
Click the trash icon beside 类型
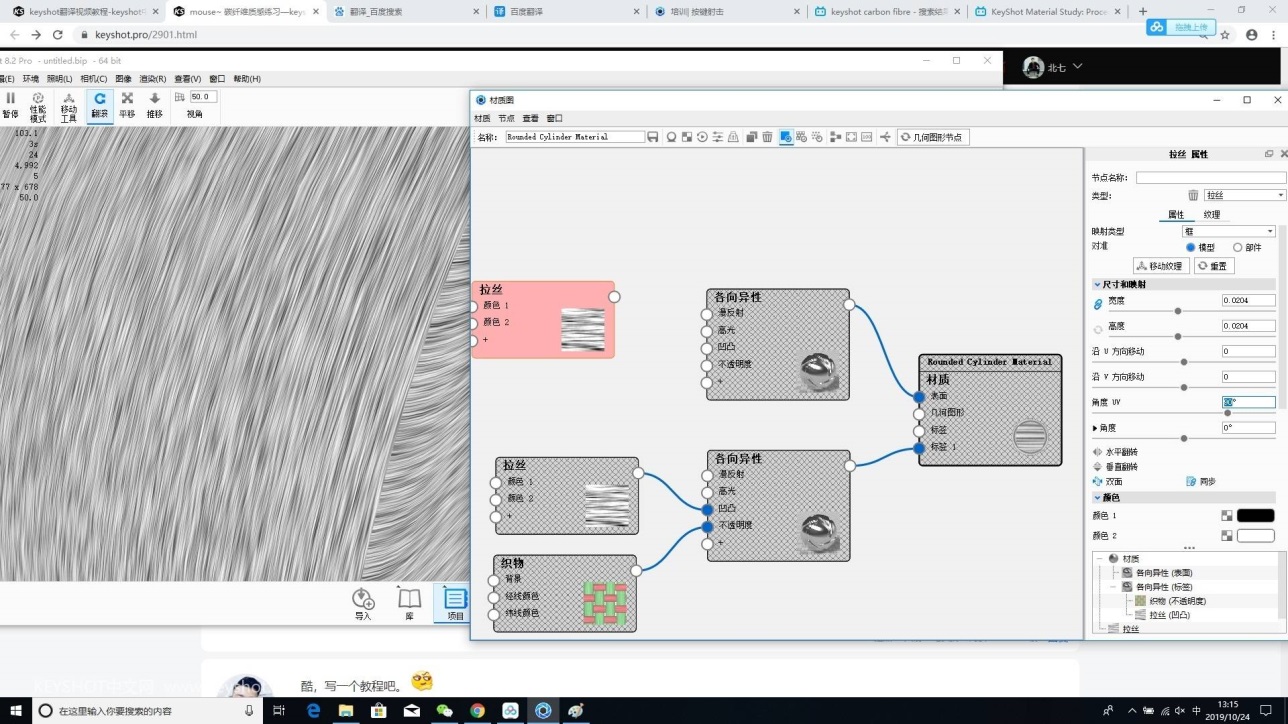click(1193, 196)
